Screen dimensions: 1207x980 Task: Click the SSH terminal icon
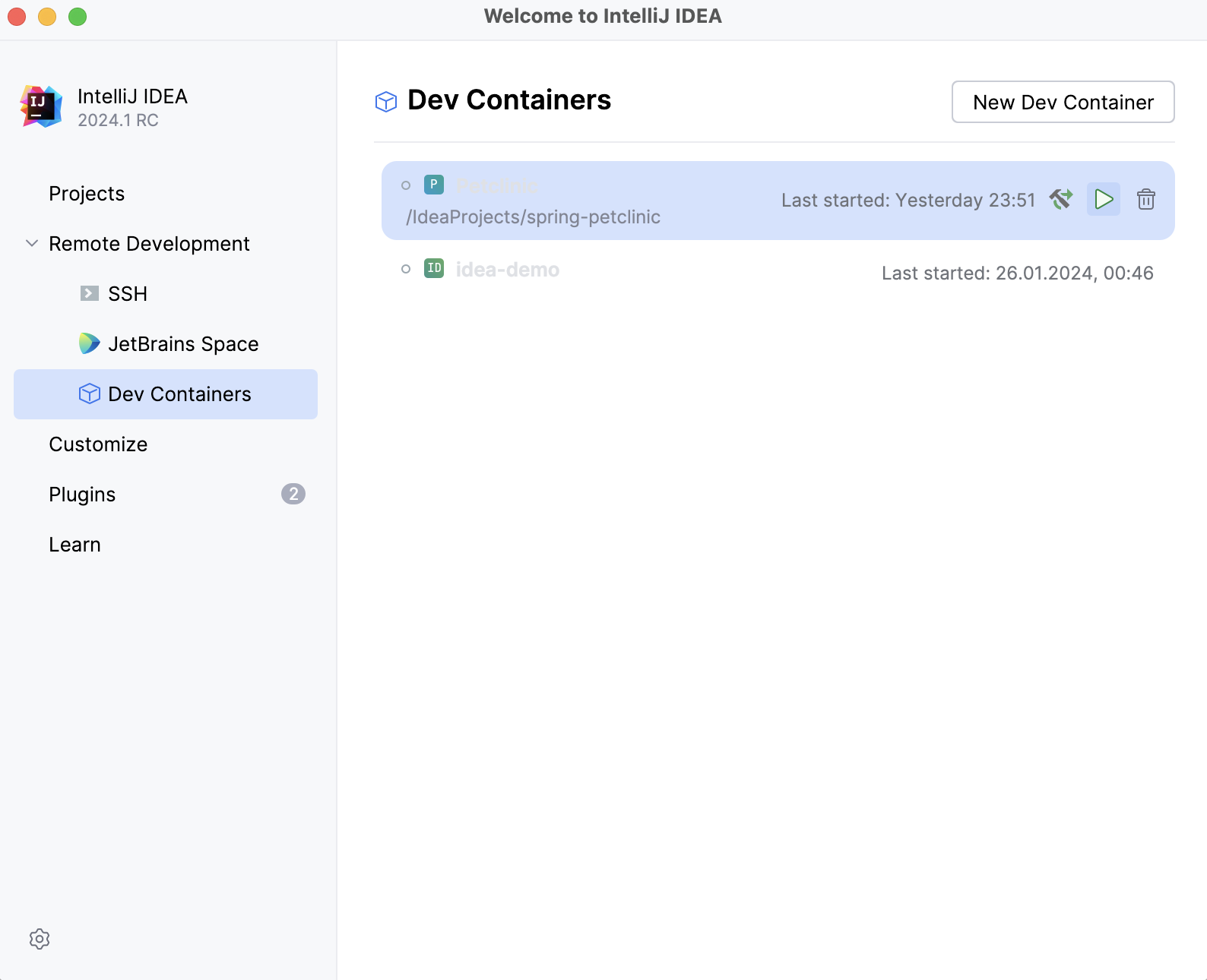90,293
